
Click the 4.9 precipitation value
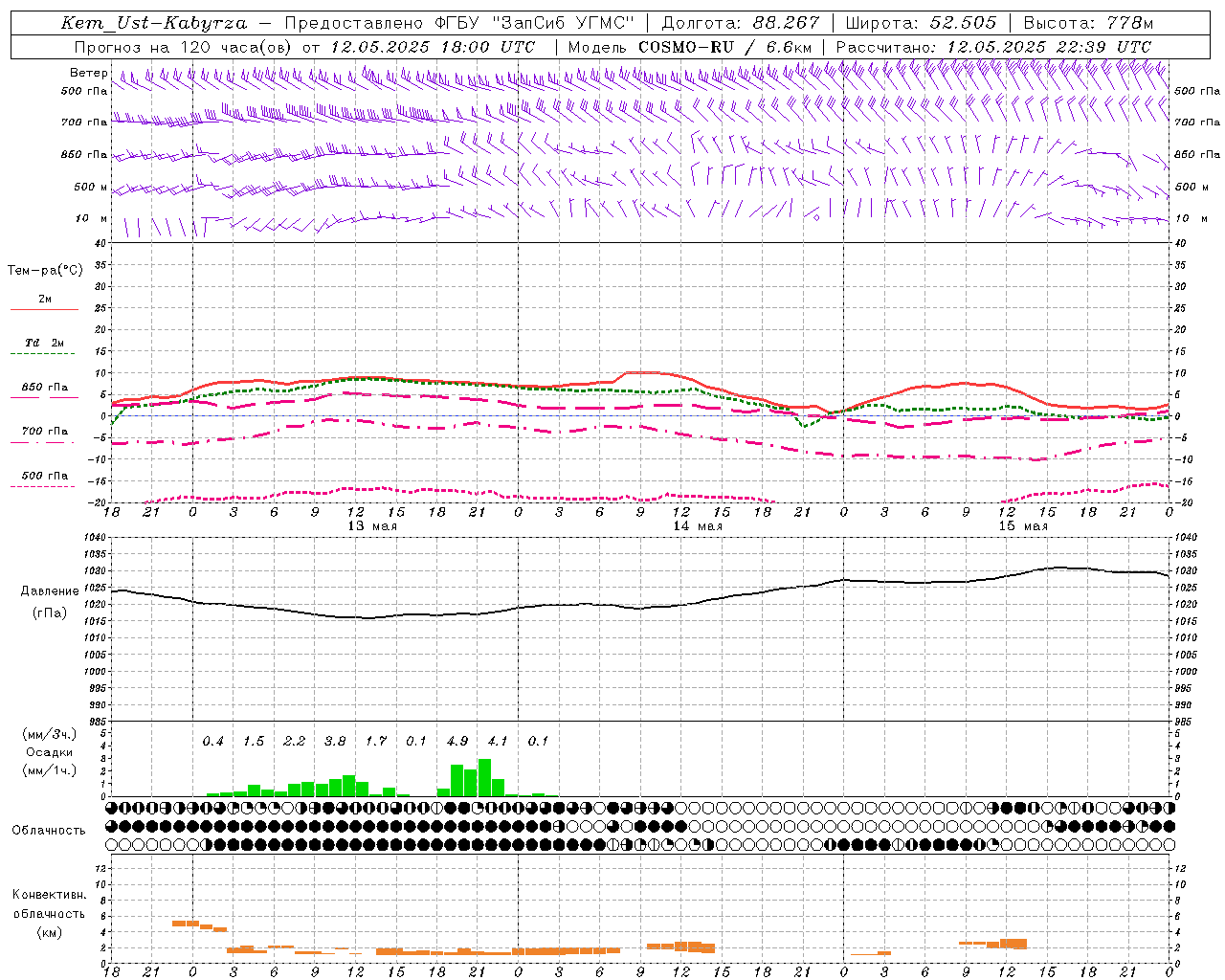pyautogui.click(x=457, y=741)
